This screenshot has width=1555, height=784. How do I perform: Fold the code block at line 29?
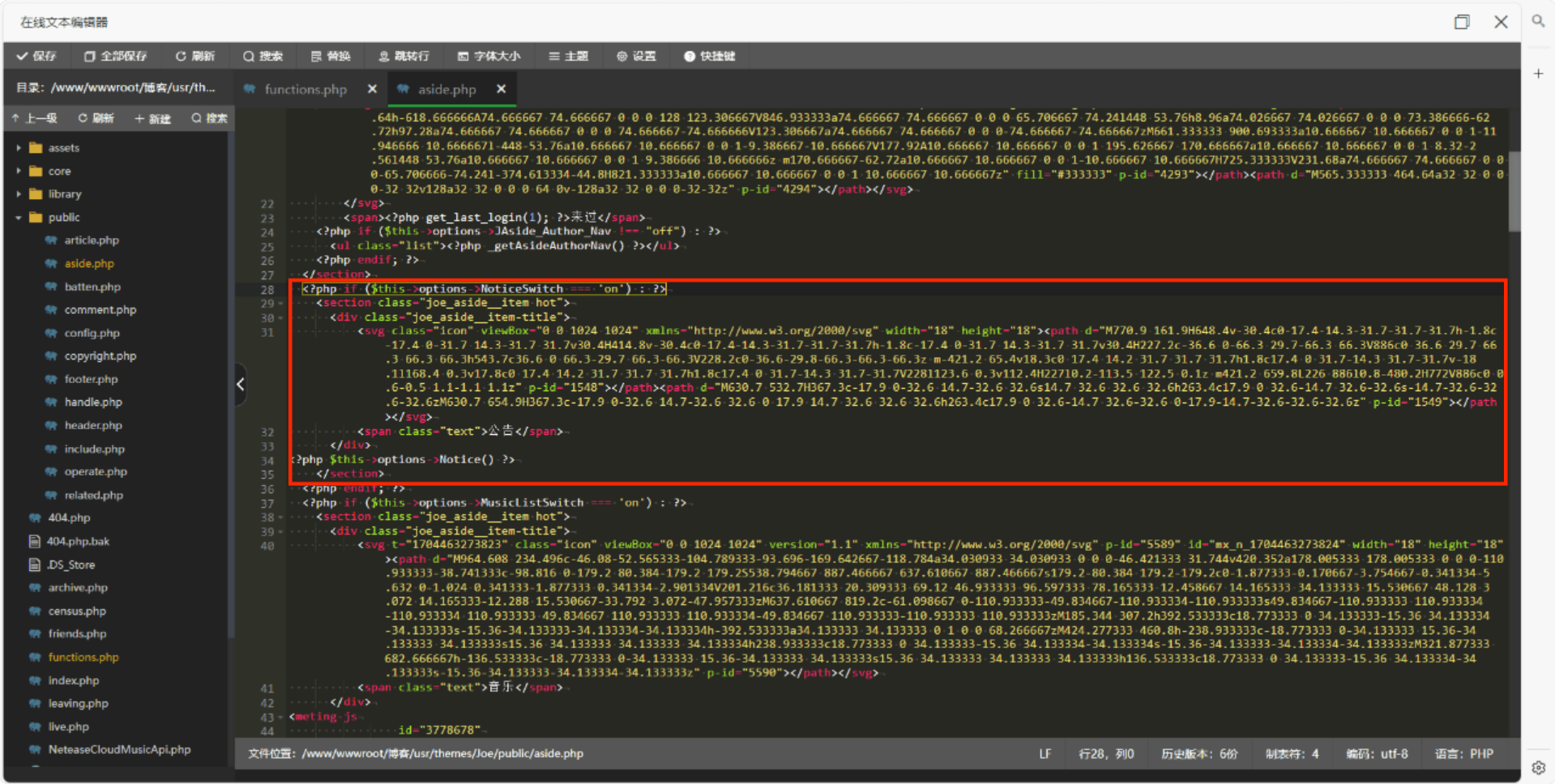(281, 304)
